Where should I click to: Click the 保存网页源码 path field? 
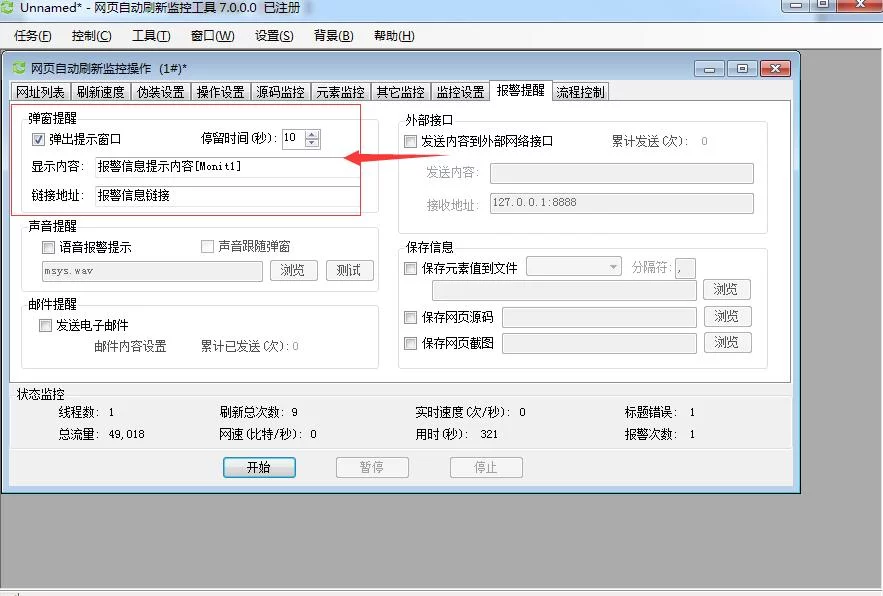[599, 317]
